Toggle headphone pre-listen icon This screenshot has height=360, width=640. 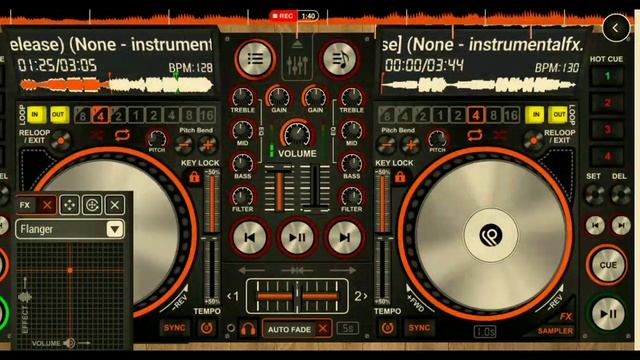248,329
